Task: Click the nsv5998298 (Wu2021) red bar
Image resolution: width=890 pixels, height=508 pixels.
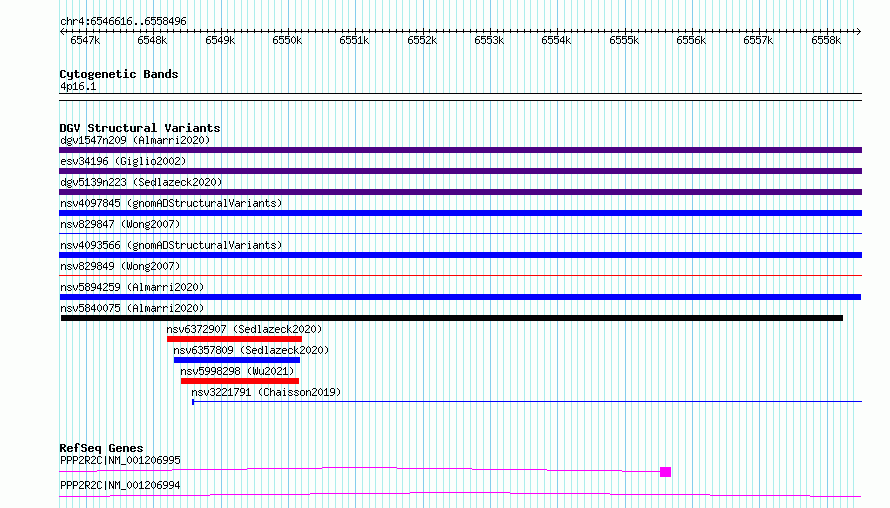Action: (x=240, y=381)
